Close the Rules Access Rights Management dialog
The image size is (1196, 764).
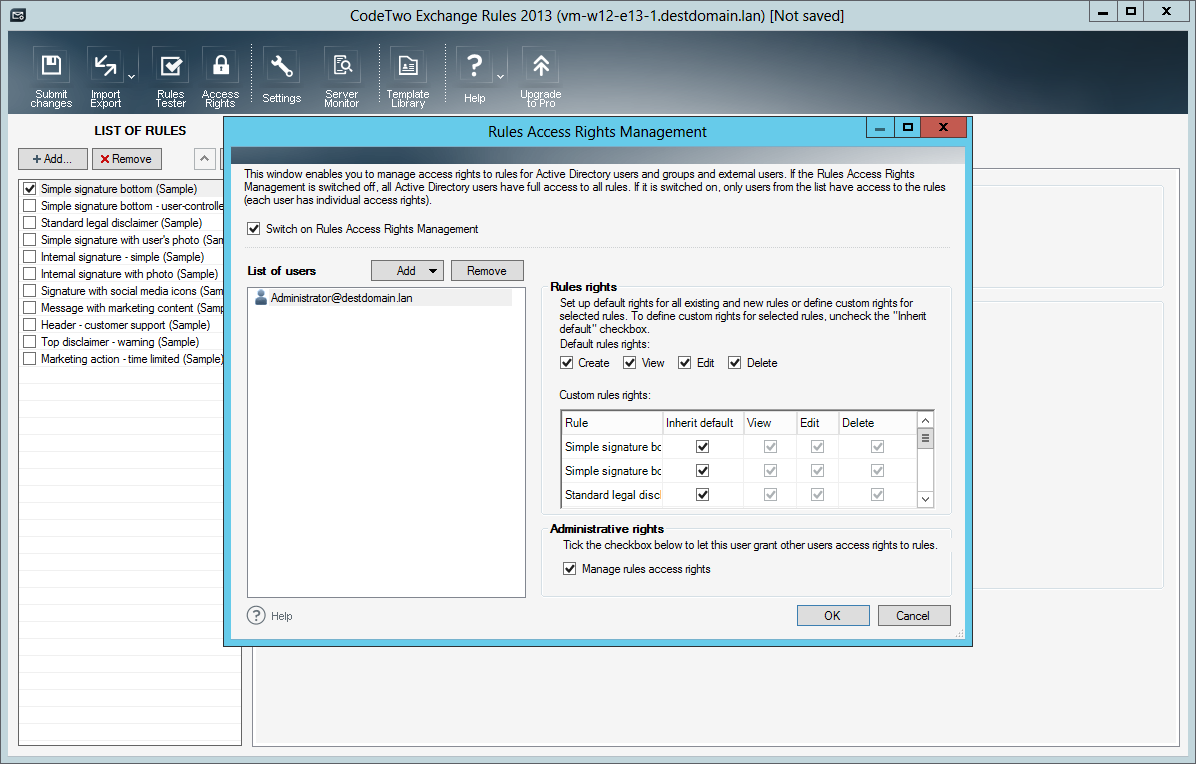point(944,127)
